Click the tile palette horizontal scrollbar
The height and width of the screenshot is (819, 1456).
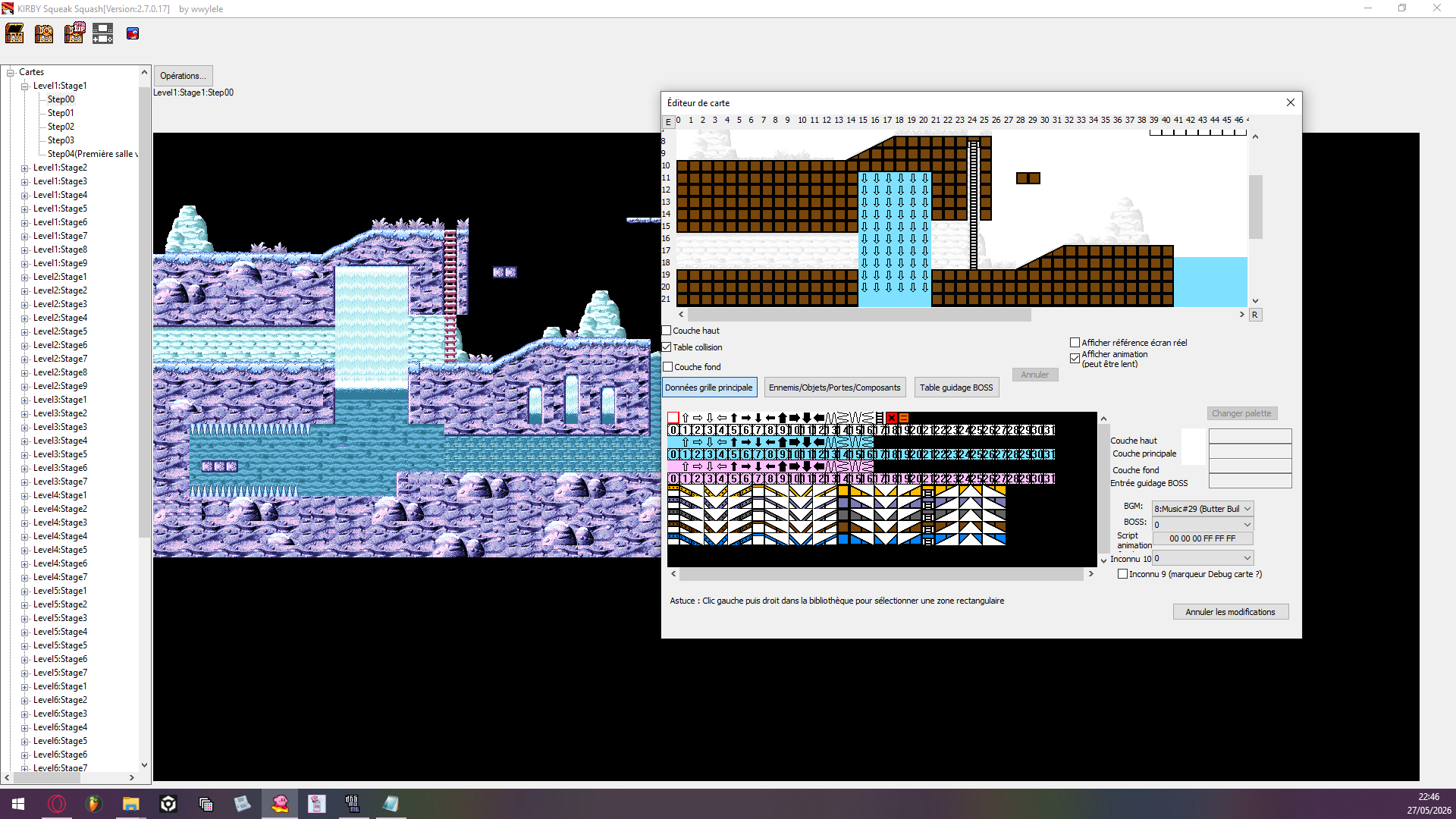click(882, 574)
